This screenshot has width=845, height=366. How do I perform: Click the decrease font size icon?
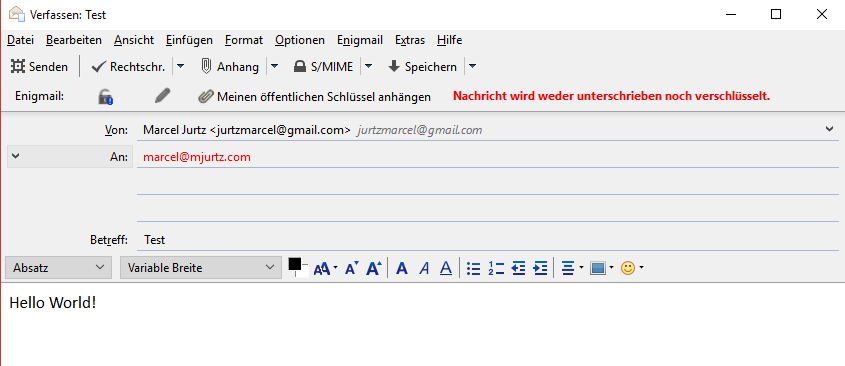pos(352,268)
